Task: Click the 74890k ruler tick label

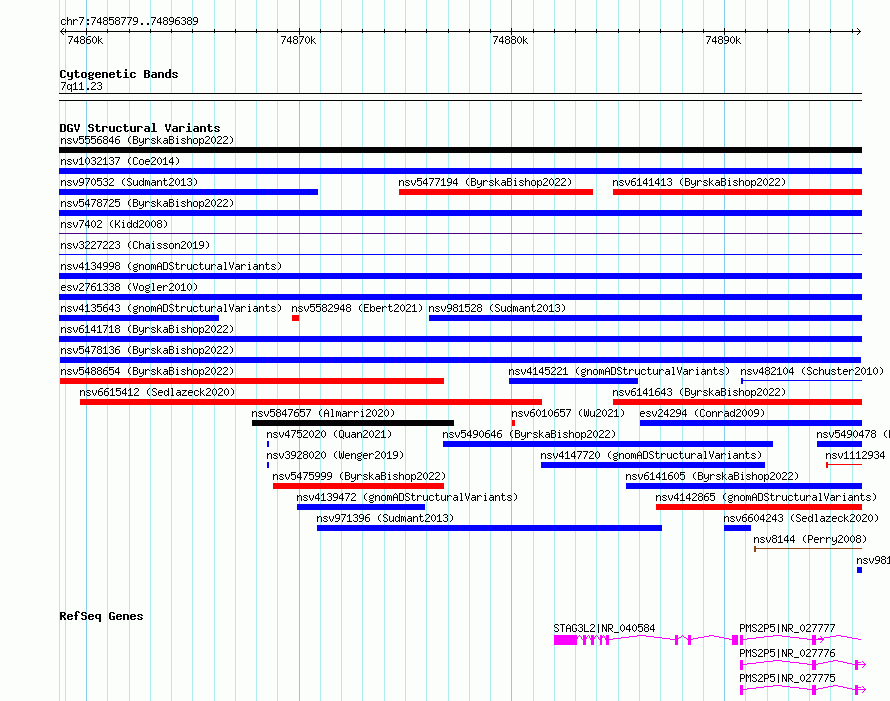Action: pos(723,40)
